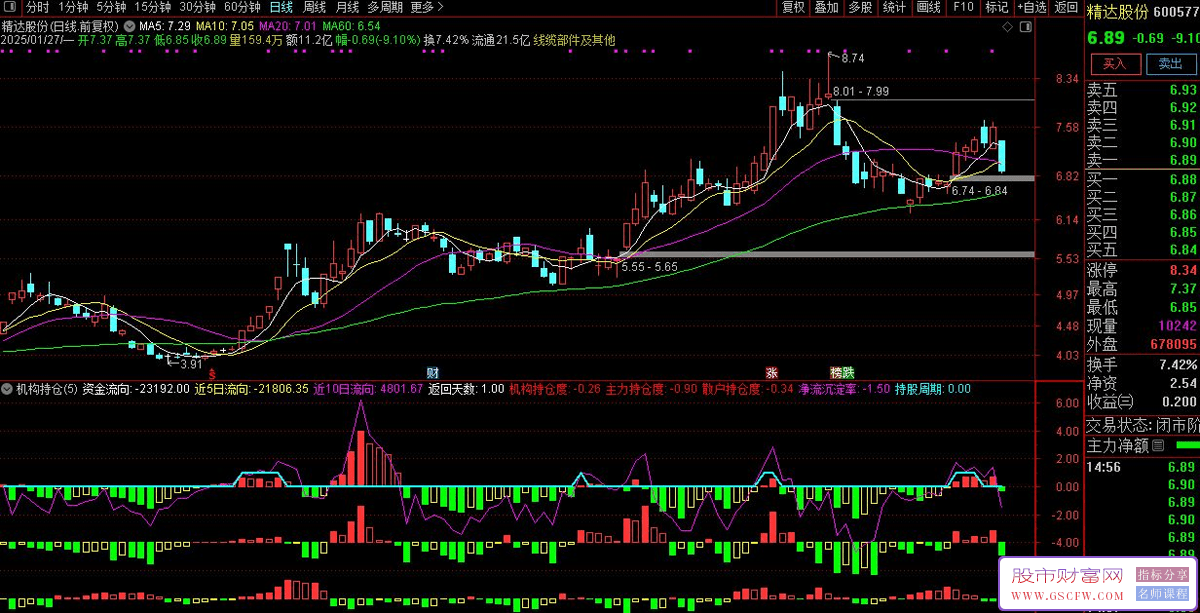Expand the 更多 periods menu
This screenshot has width=1200, height=613.
tap(427, 7)
